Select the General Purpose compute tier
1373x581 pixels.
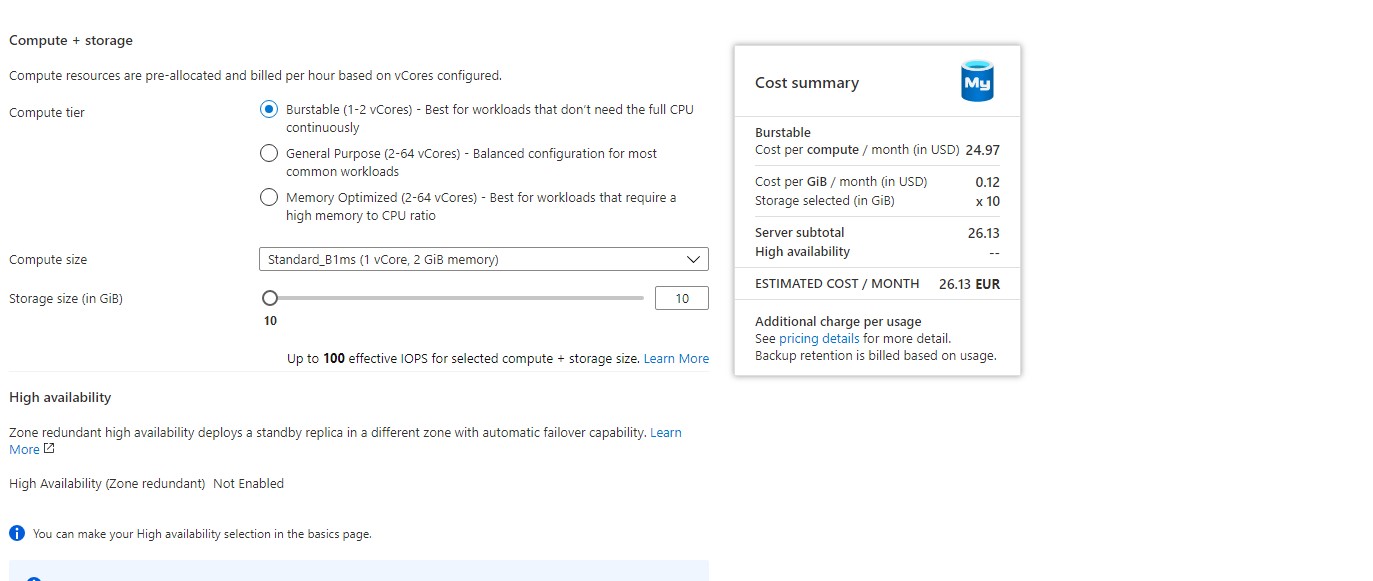268,153
